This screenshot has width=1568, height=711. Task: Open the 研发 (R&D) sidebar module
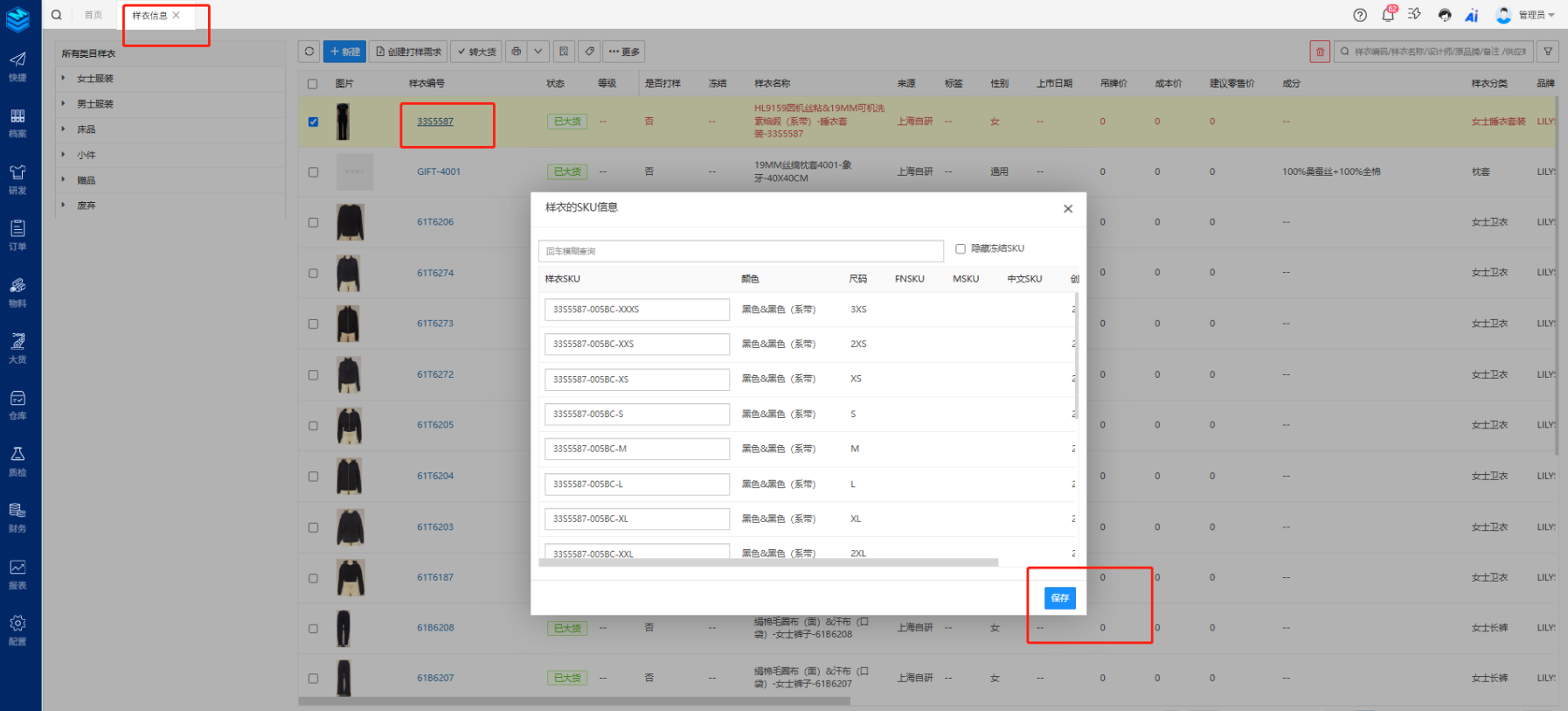pyautogui.click(x=17, y=178)
